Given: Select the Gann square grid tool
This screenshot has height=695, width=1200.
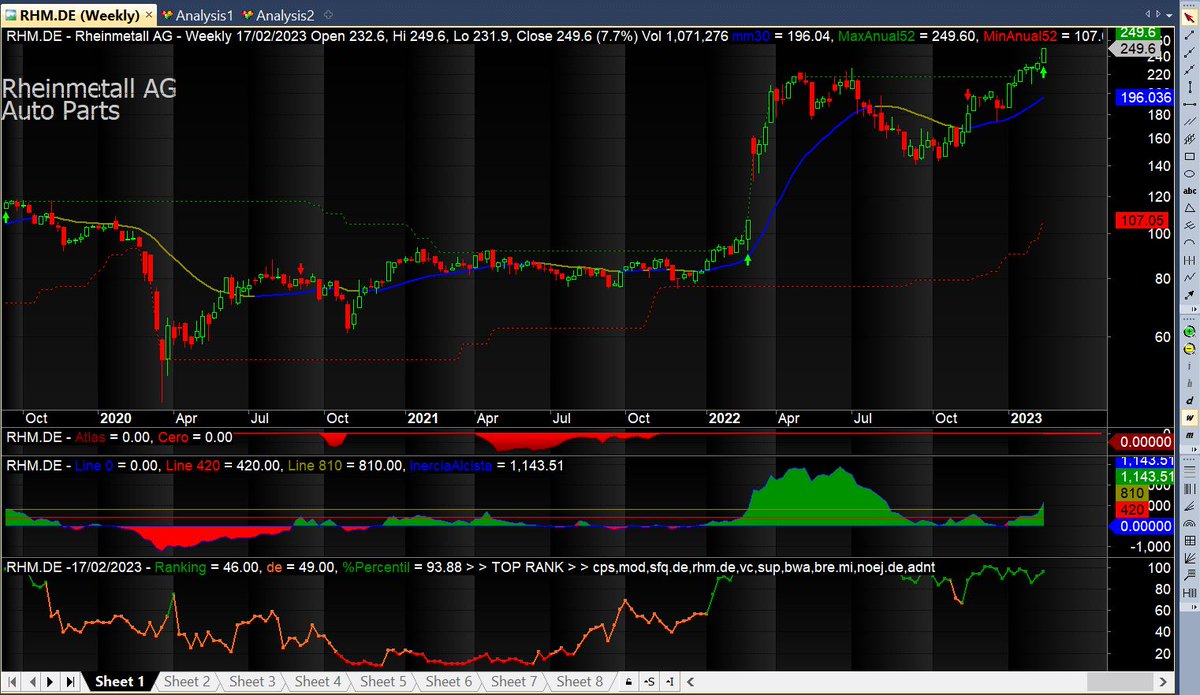Looking at the screenshot, I should click(x=1190, y=540).
